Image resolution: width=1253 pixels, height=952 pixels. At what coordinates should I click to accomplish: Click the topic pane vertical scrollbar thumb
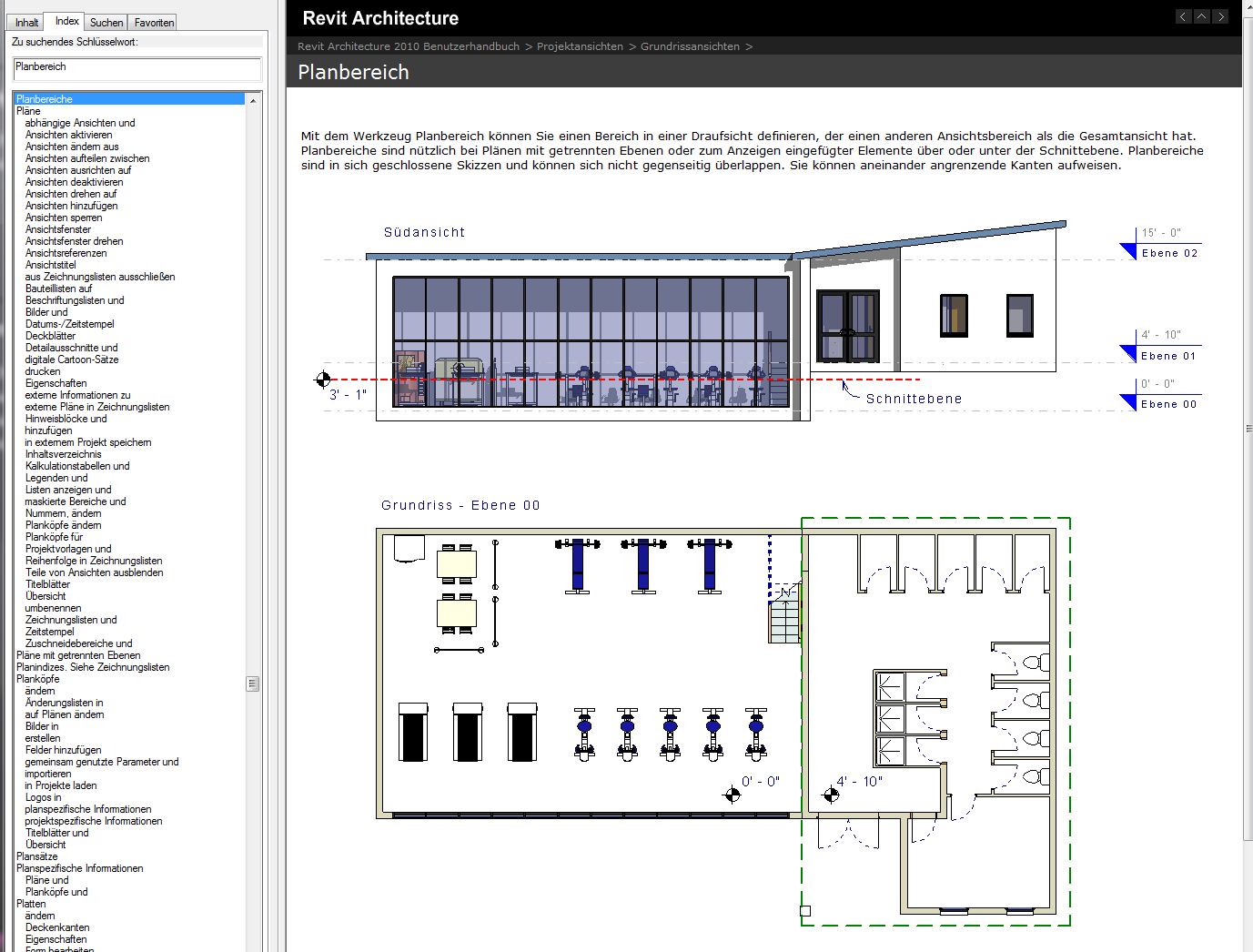[1248, 428]
